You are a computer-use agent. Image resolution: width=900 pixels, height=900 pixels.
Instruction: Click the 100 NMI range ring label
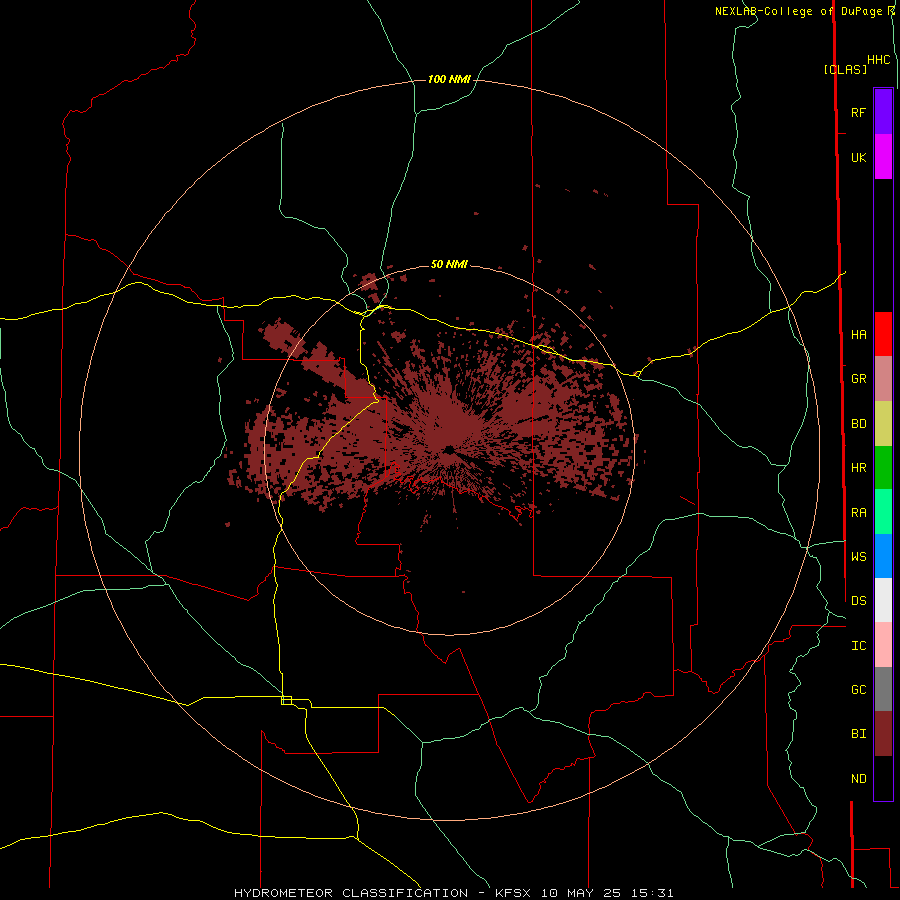[449, 79]
